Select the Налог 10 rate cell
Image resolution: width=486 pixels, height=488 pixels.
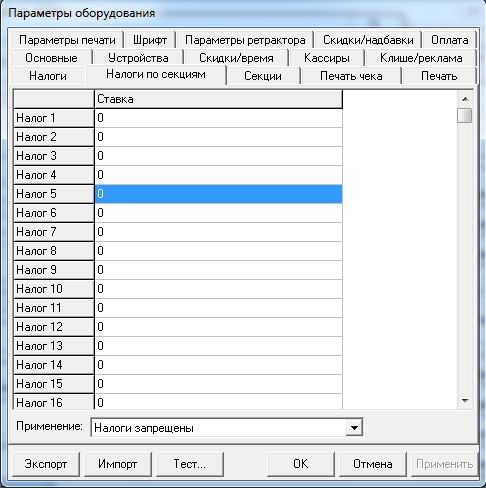point(218,289)
